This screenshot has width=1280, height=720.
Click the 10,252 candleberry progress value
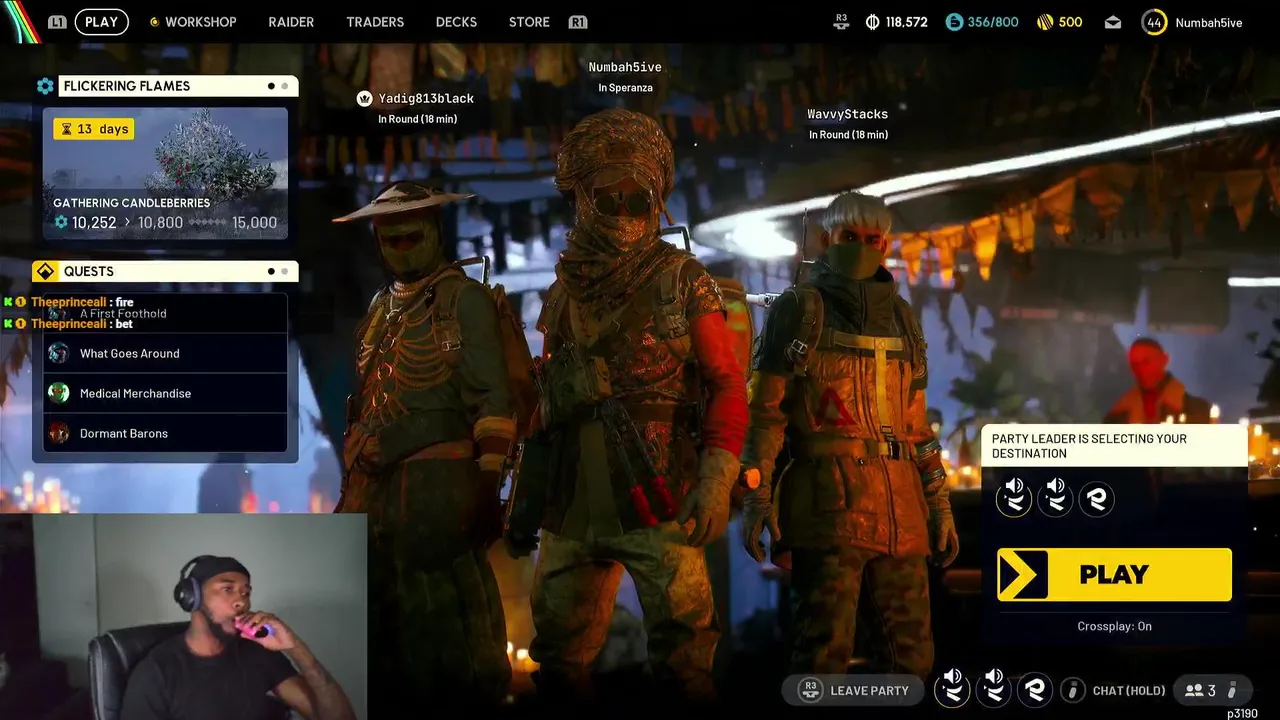94,223
